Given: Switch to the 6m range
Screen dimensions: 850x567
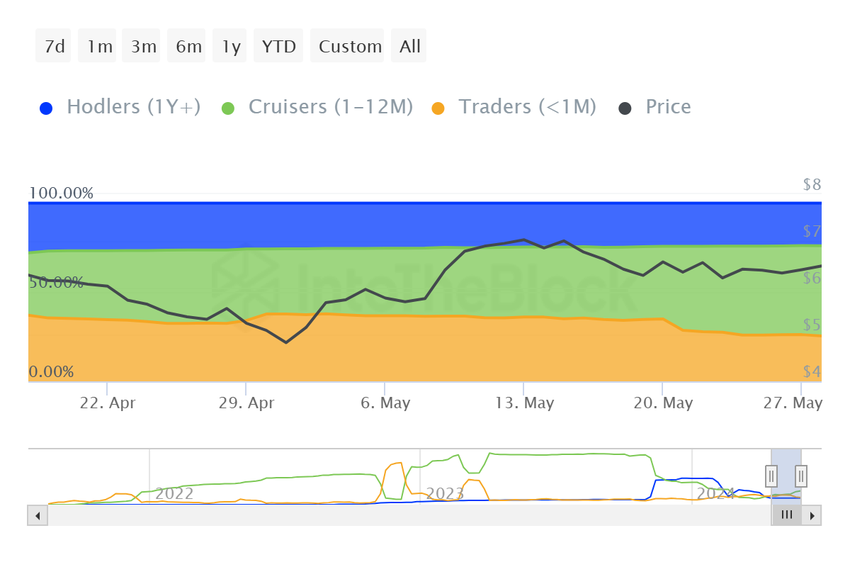Looking at the screenshot, I should point(188,46).
